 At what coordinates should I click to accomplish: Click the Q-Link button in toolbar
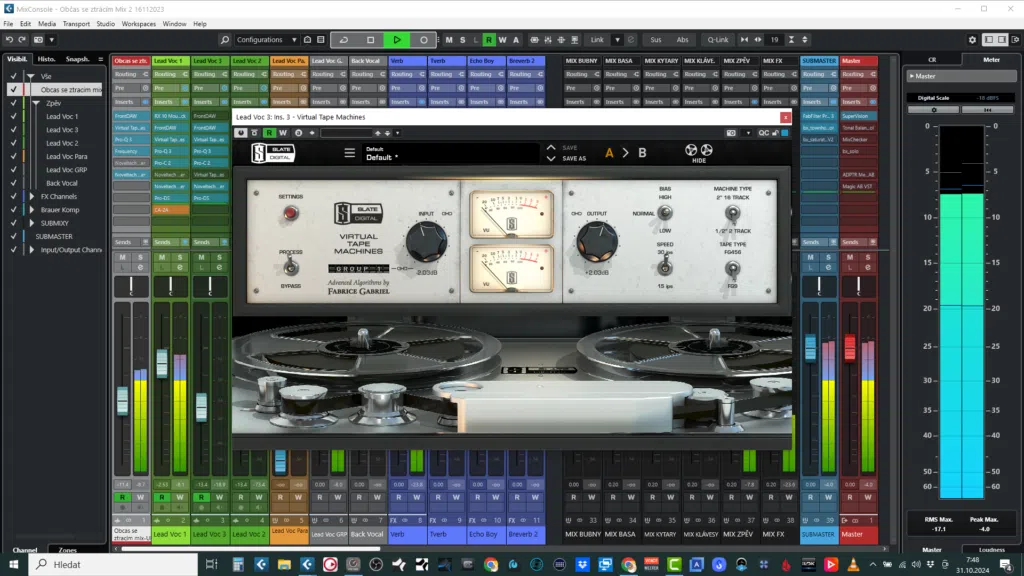pyautogui.click(x=718, y=40)
